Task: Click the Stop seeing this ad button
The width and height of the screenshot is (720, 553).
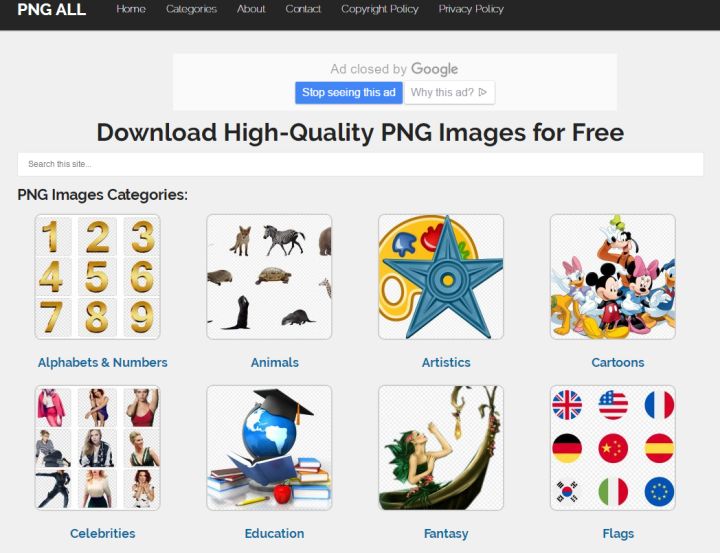Action: tap(349, 93)
